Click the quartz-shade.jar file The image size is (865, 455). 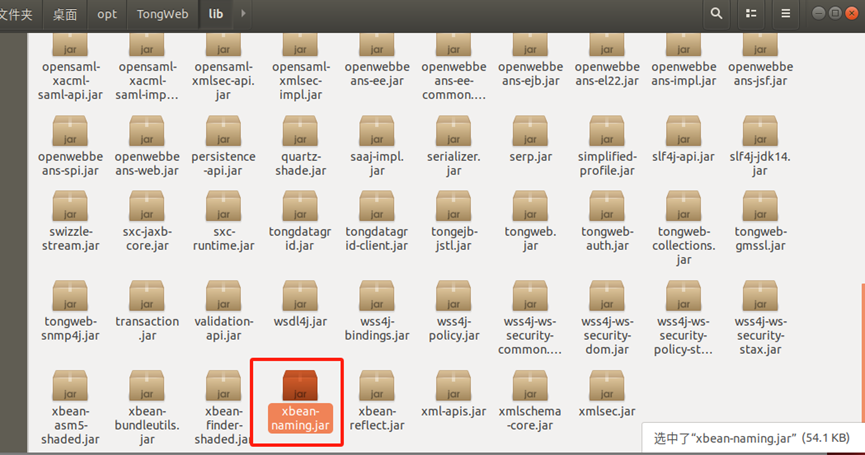click(300, 132)
